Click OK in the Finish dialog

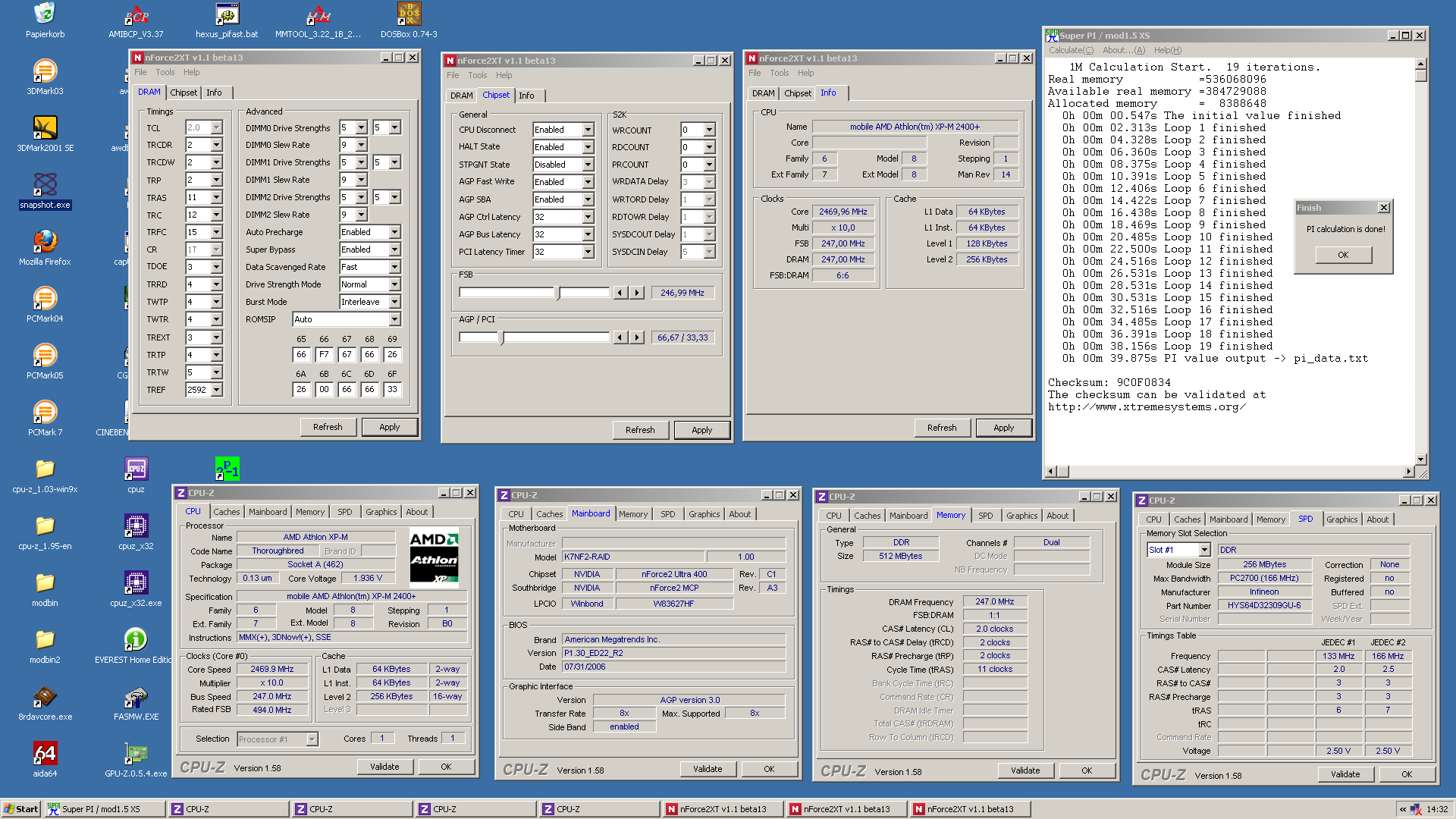click(x=1343, y=255)
